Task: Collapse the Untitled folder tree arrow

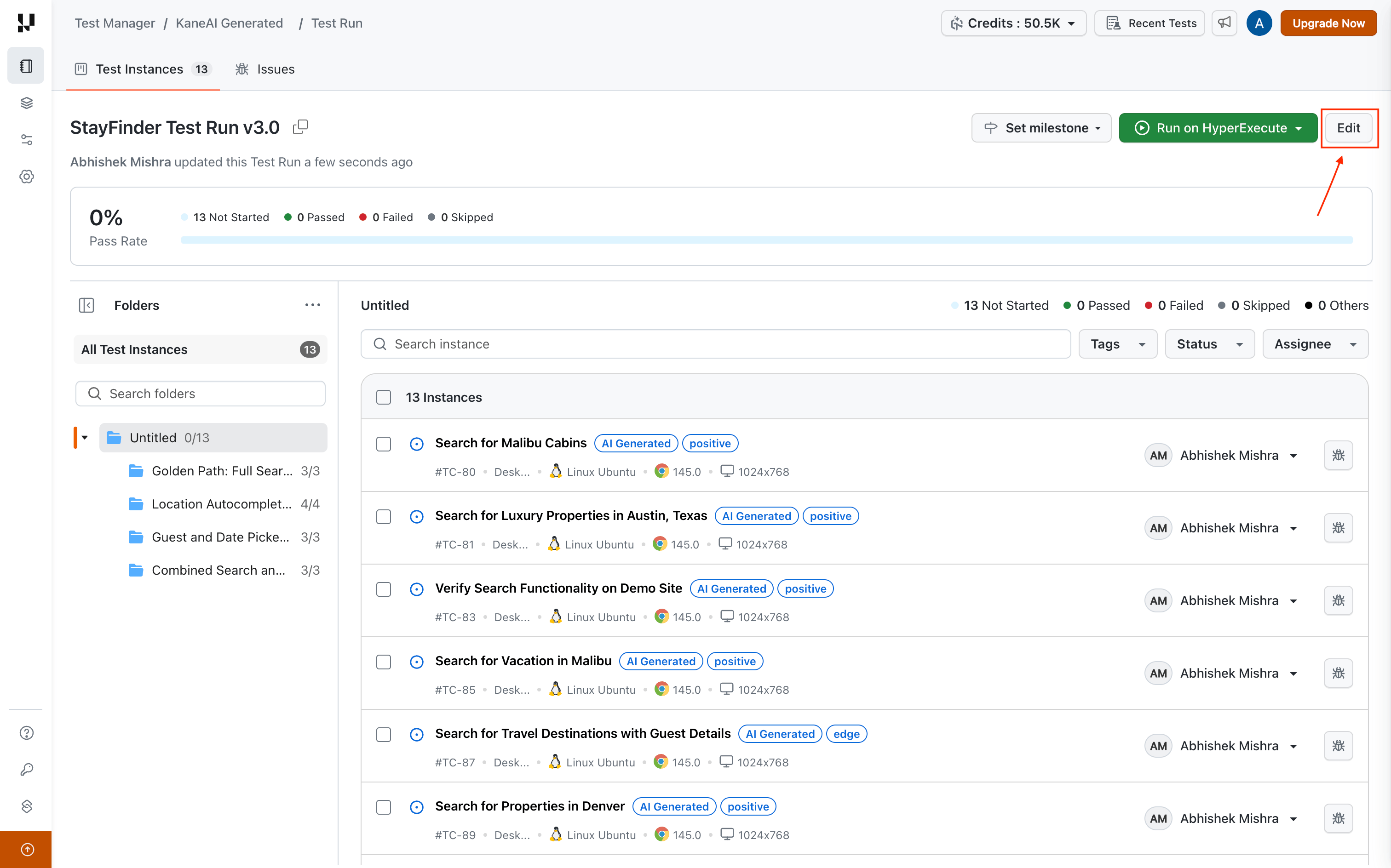Action: (85, 437)
